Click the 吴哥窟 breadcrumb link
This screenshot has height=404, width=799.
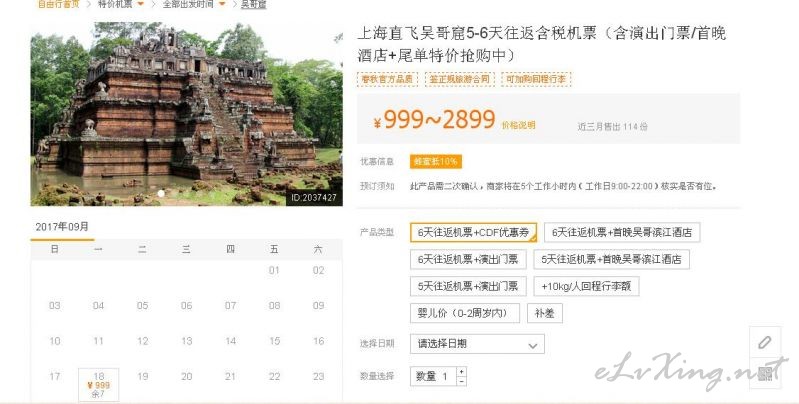point(253,4)
